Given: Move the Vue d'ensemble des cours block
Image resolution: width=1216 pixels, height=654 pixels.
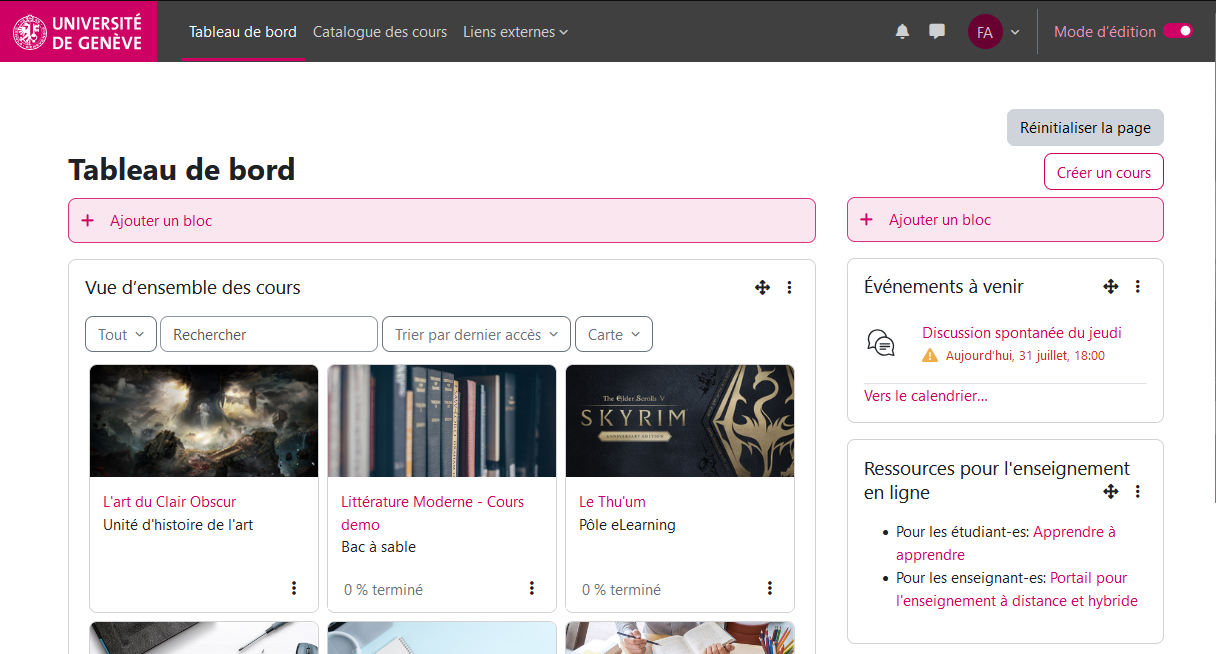Looking at the screenshot, I should (x=762, y=288).
